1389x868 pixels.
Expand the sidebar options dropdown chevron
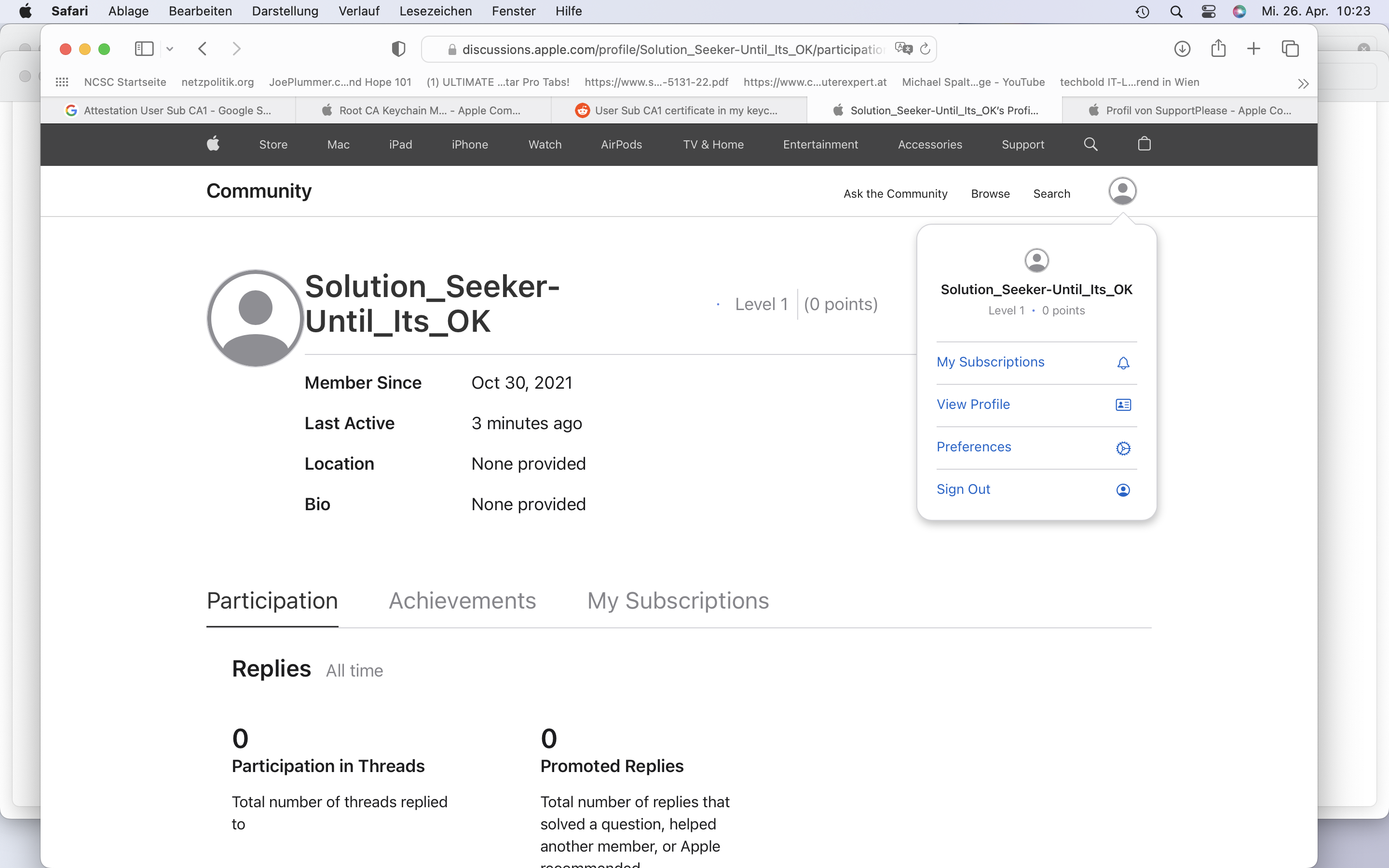(170, 49)
